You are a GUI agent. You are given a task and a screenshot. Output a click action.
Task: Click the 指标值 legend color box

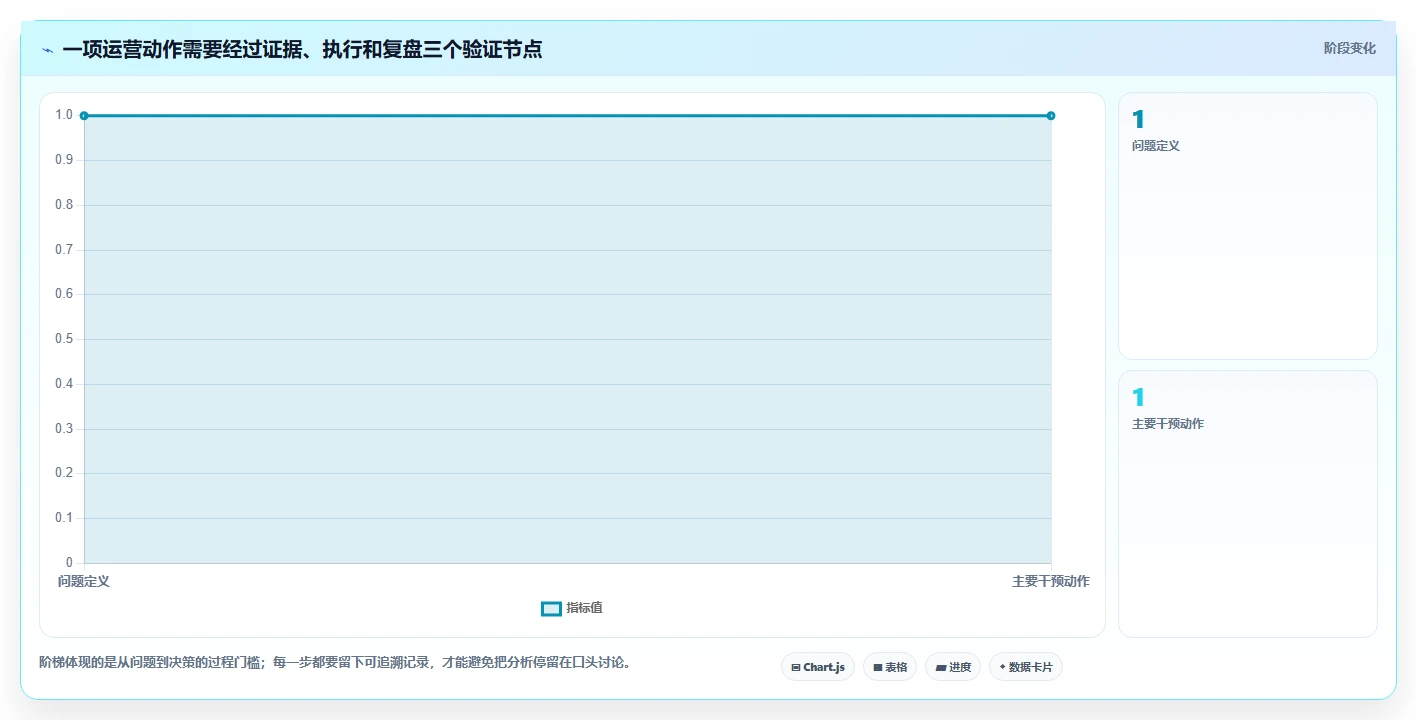coord(551,609)
